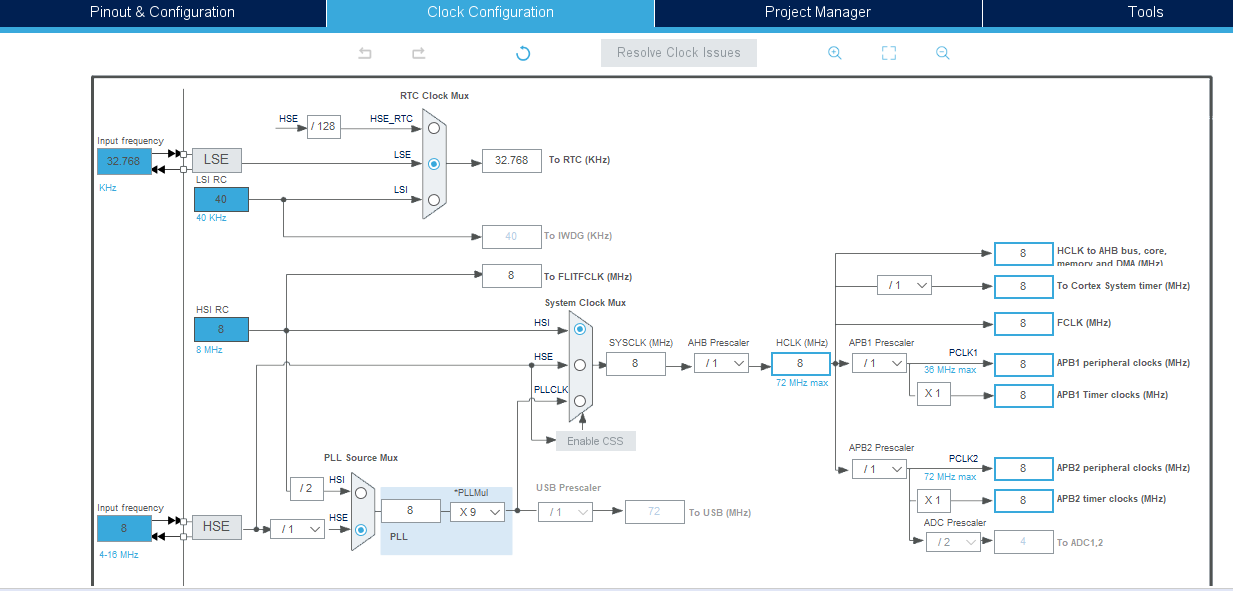This screenshot has width=1233, height=591.
Task: Click the APB1 peripheral clocks value box
Action: pyautogui.click(x=1024, y=364)
